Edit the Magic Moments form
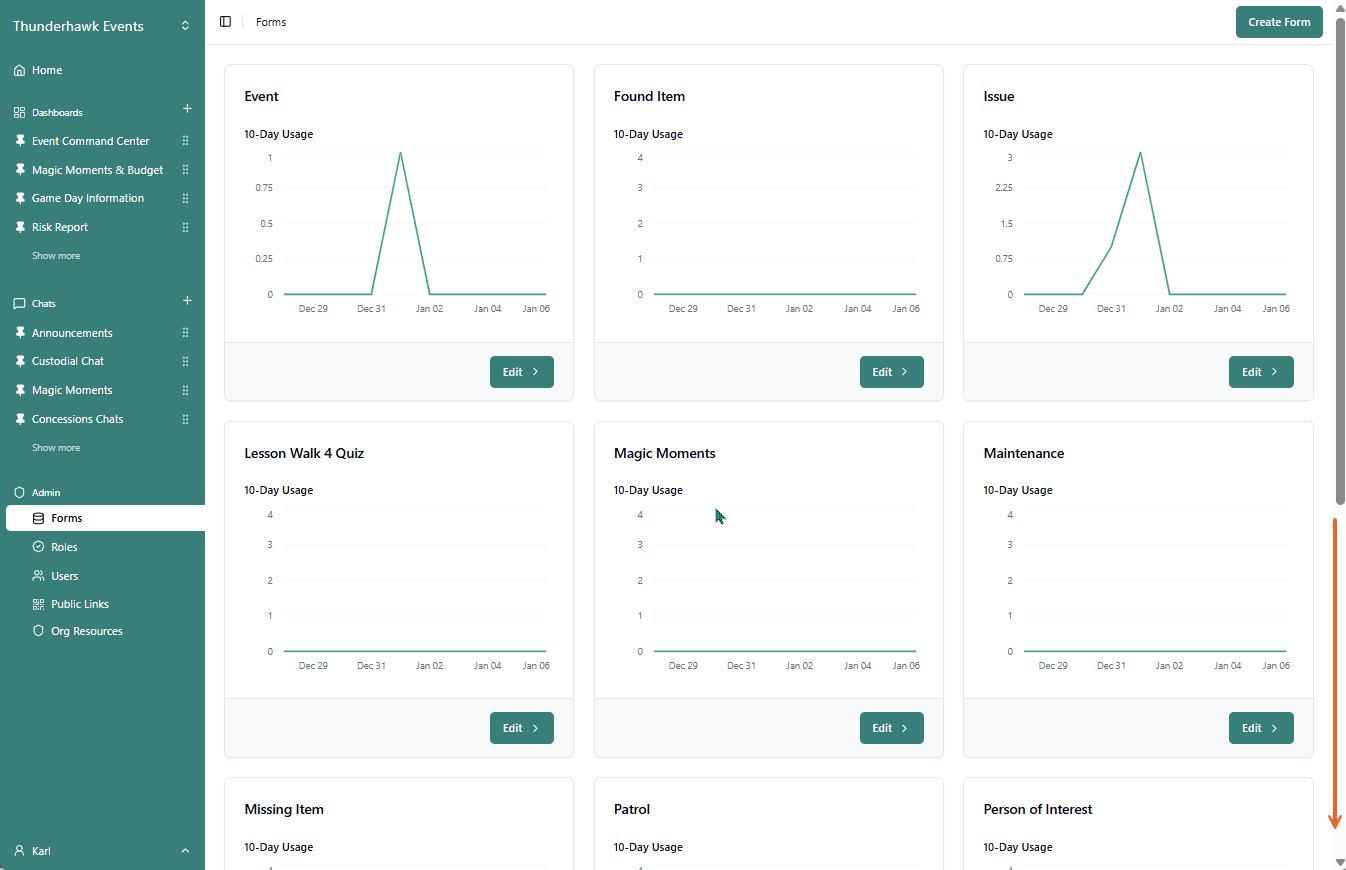Viewport: 1346px width, 870px height. click(x=891, y=728)
